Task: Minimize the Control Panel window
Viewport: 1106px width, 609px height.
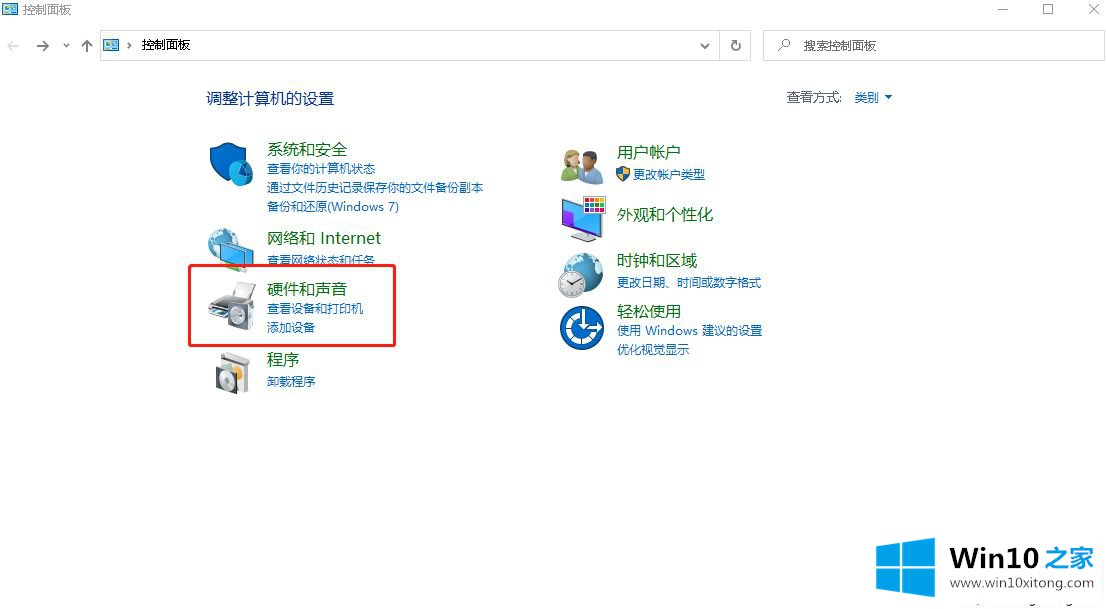Action: click(1003, 9)
